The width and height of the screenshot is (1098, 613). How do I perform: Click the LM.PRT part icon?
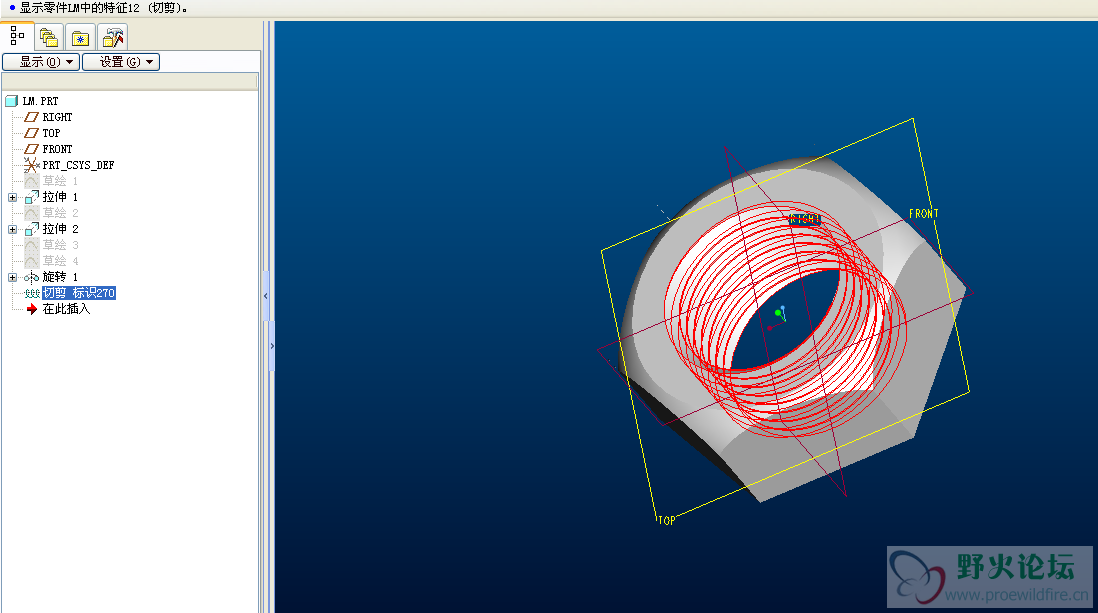11,101
